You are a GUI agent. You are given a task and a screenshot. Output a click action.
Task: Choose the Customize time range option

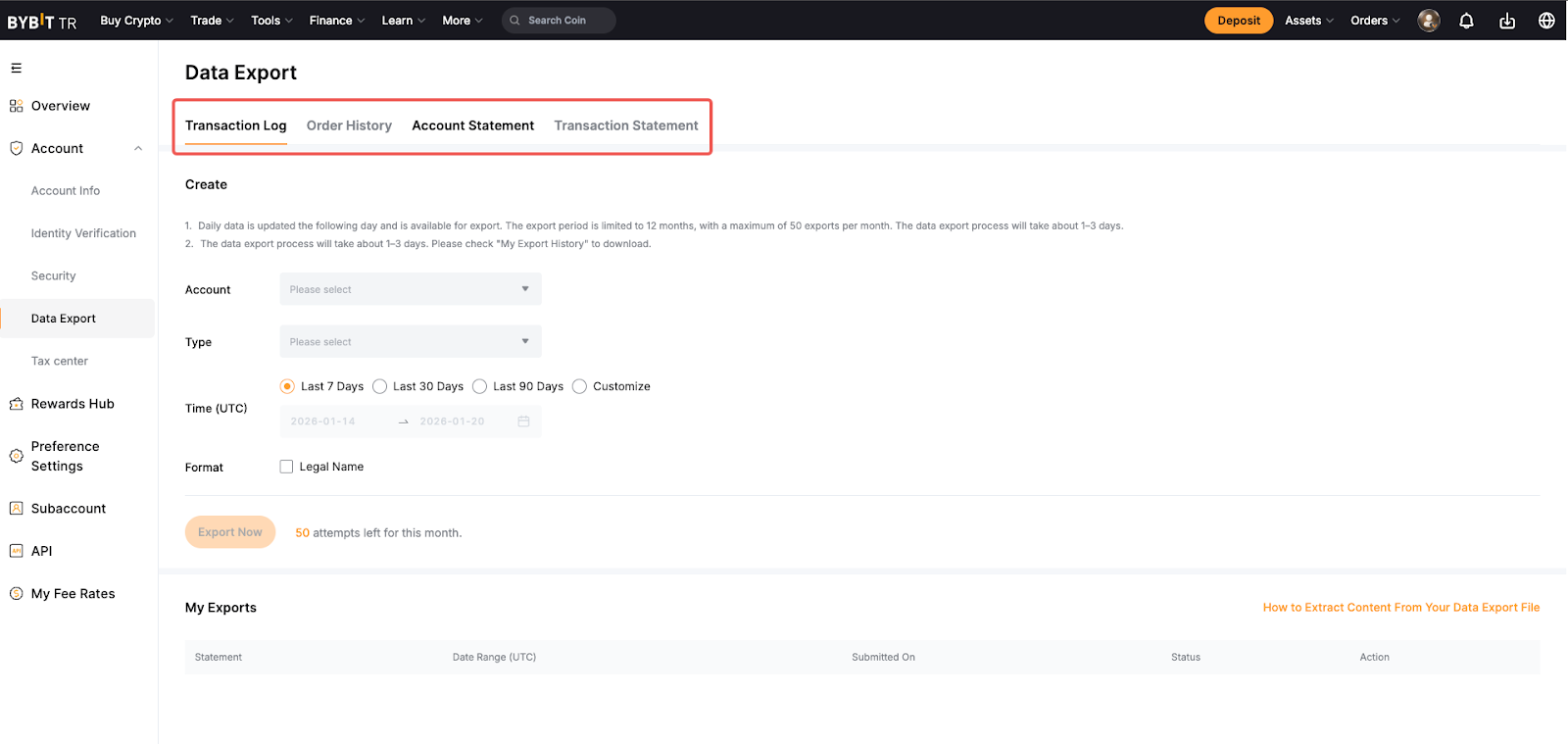click(580, 386)
